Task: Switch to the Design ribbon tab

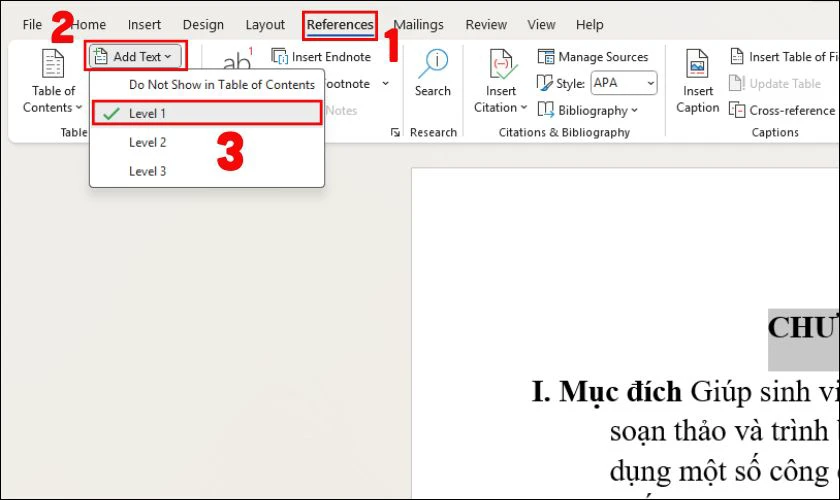Action: coord(203,25)
